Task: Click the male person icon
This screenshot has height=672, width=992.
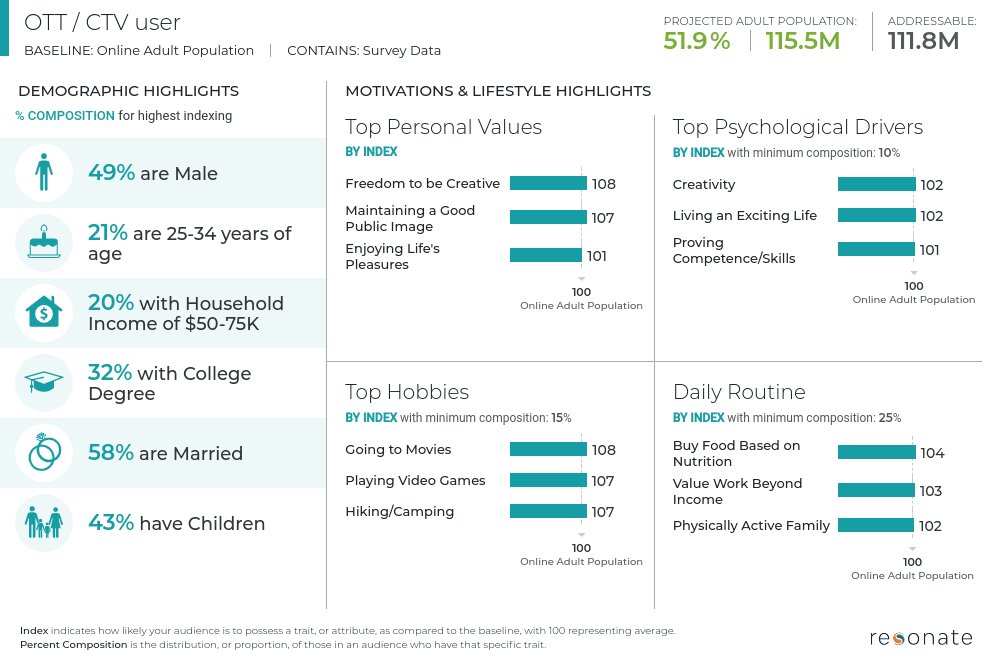Action: pos(44,173)
